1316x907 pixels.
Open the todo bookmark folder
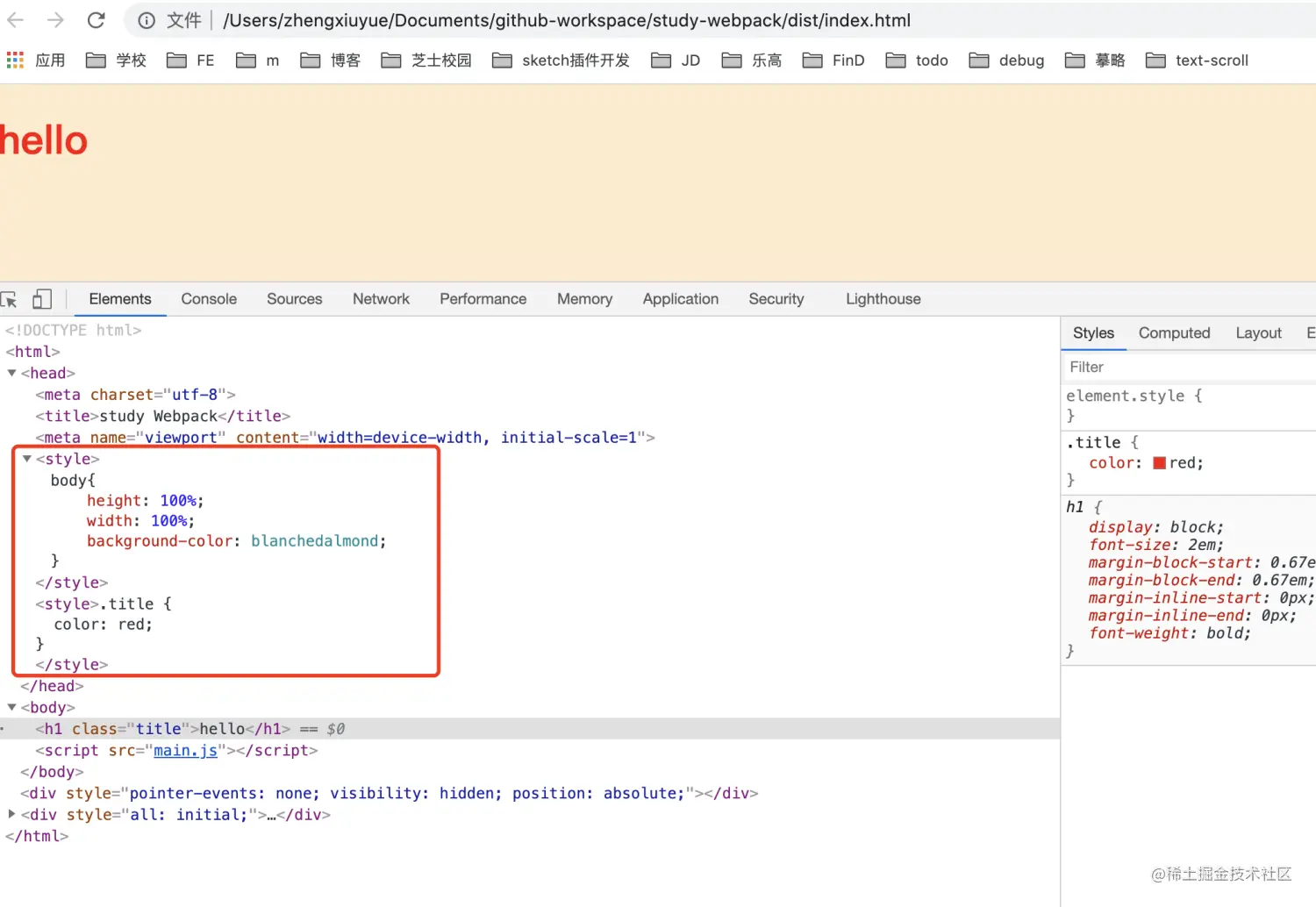click(x=917, y=60)
